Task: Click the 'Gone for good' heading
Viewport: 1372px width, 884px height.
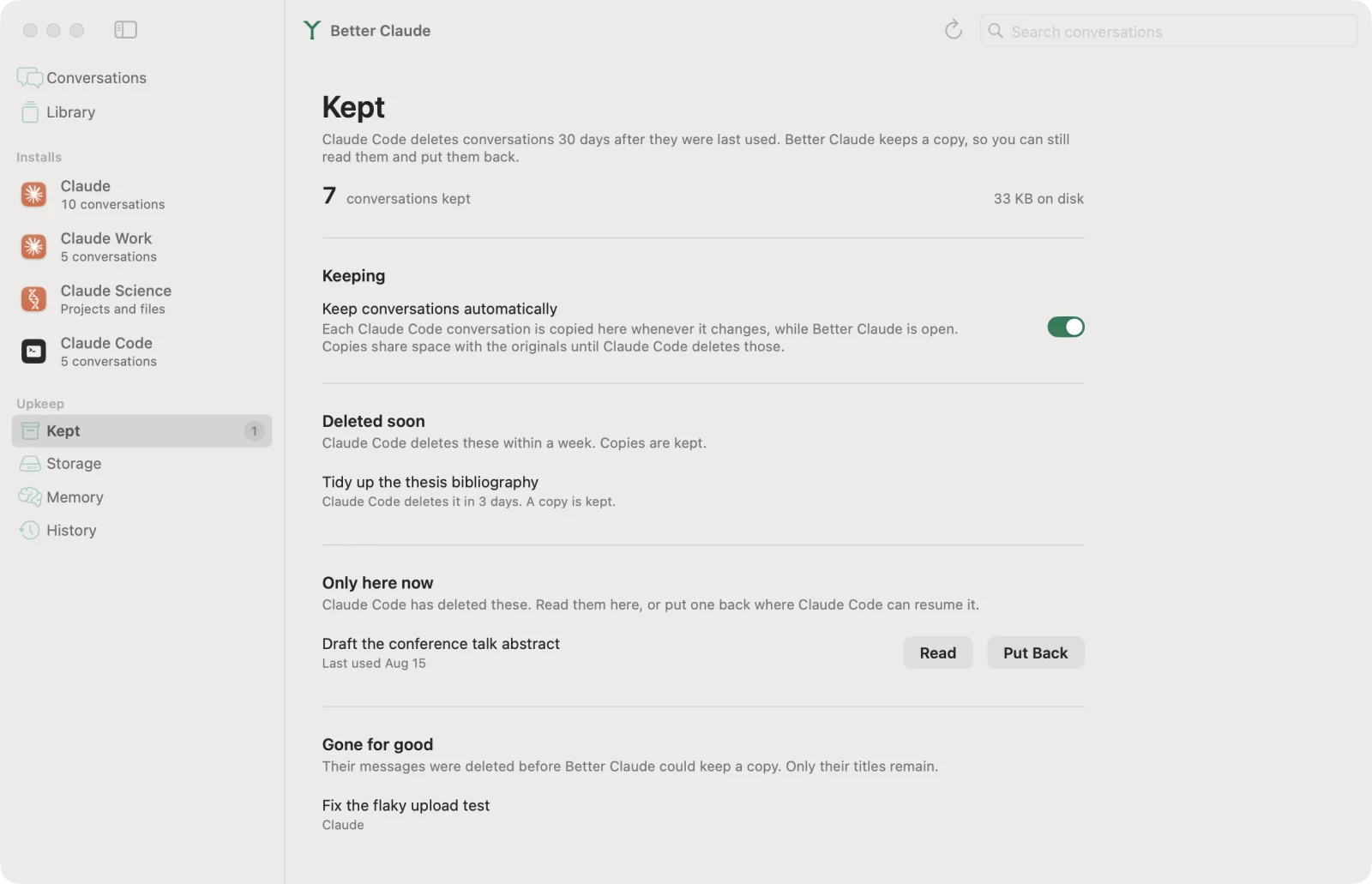Action: tap(377, 745)
